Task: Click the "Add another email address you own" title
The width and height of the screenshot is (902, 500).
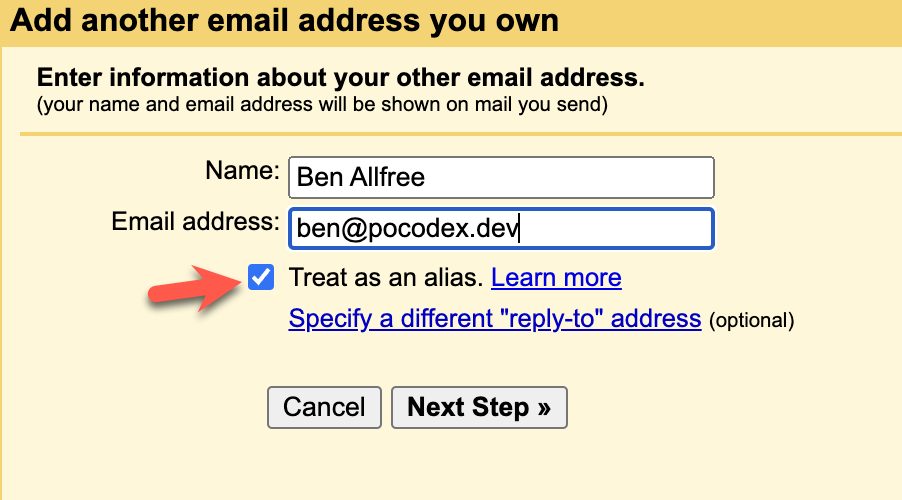Action: click(x=284, y=20)
